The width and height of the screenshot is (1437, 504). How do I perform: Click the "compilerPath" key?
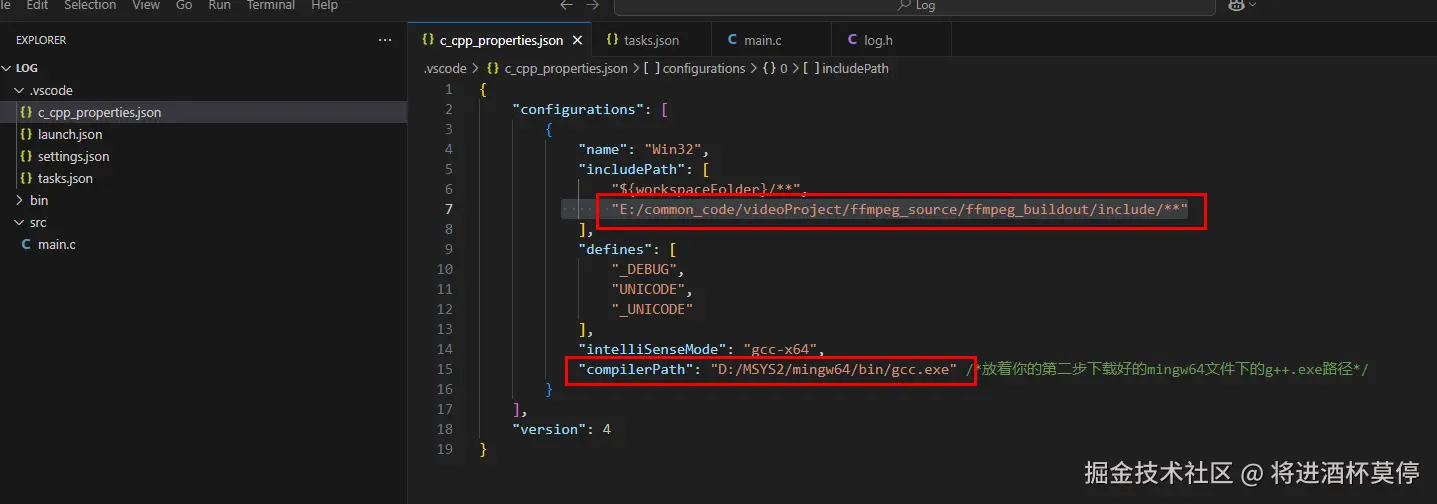click(635, 369)
